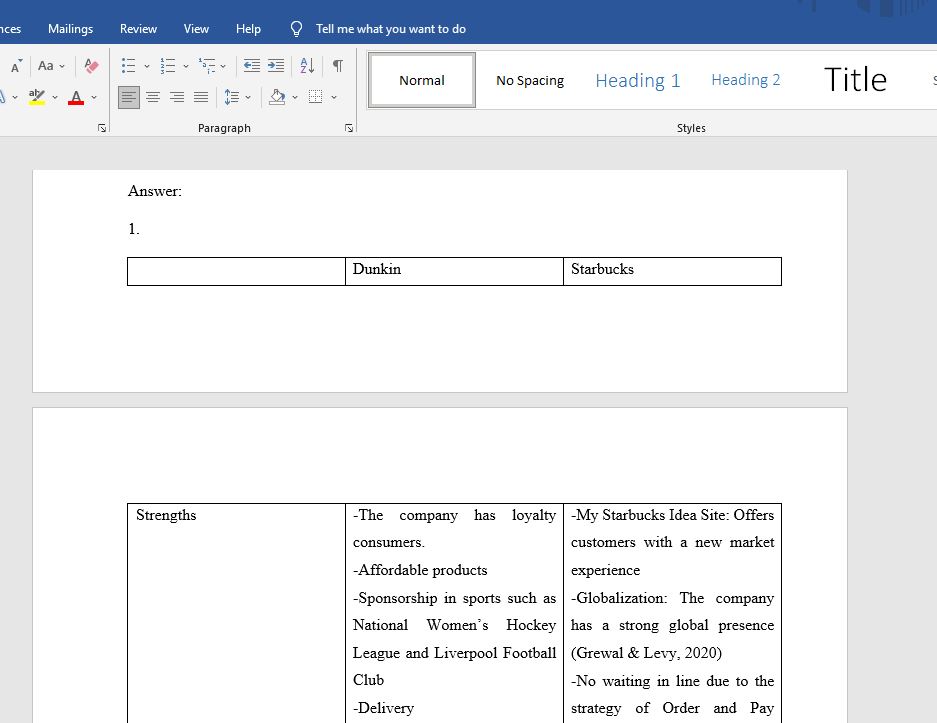Apply shading with paint bucket icon
Screen dimensions: 937x723
pyautogui.click(x=277, y=97)
